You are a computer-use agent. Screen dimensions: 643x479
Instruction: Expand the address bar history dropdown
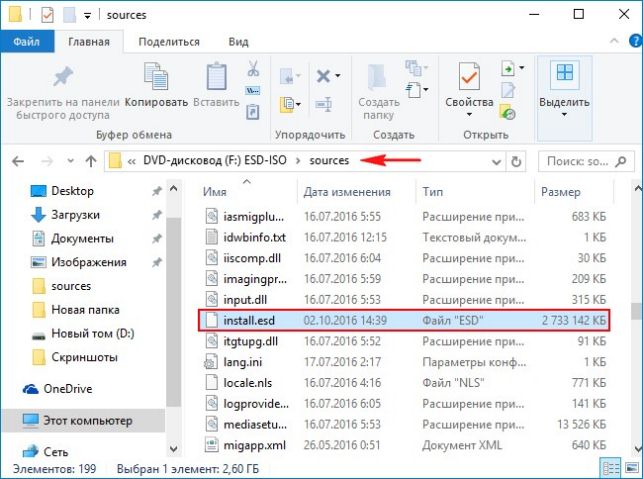(x=497, y=162)
